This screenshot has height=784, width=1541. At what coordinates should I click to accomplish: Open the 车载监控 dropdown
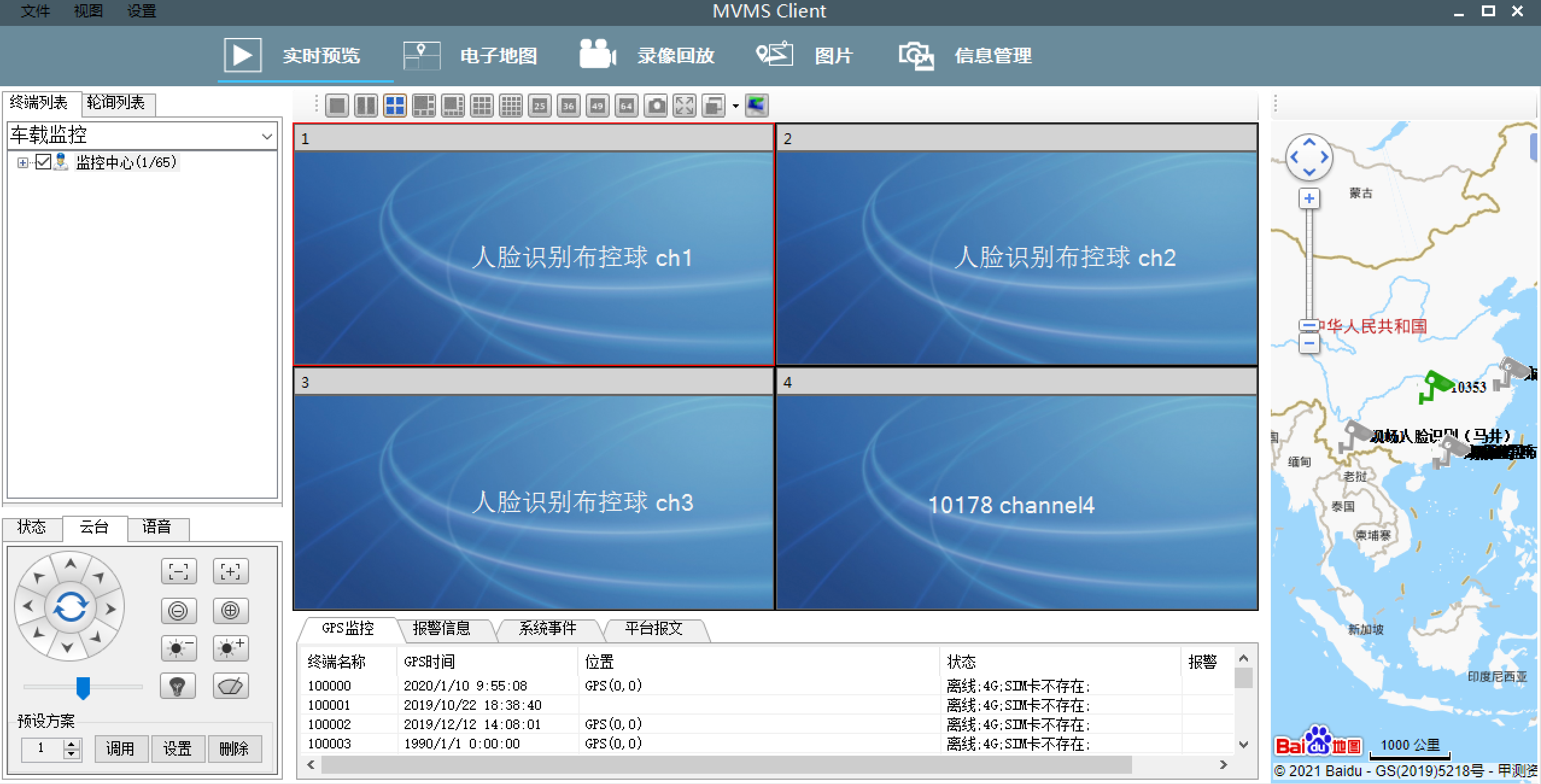267,136
